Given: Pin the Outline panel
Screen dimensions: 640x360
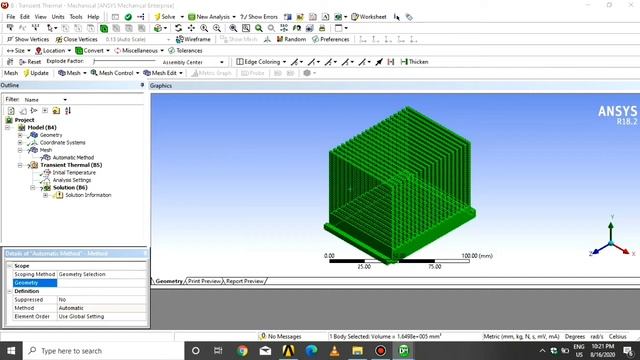Looking at the screenshot, I should [x=142, y=85].
